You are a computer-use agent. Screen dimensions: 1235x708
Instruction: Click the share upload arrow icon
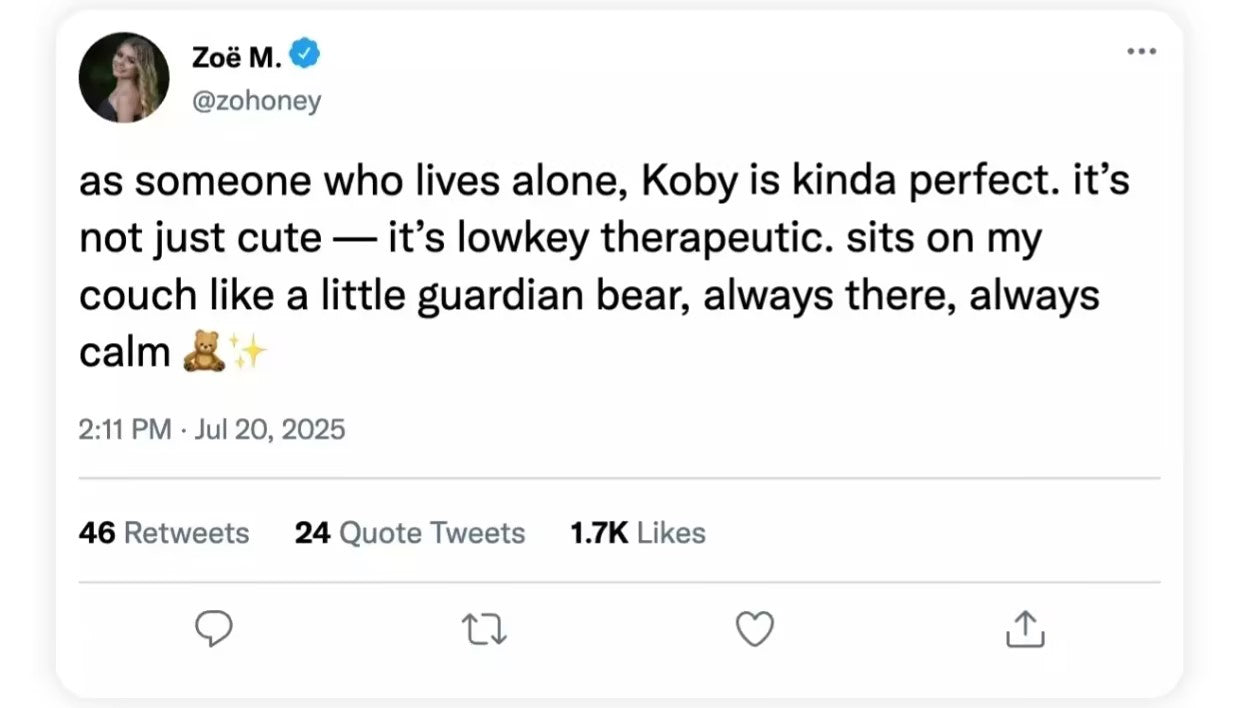click(x=1023, y=629)
